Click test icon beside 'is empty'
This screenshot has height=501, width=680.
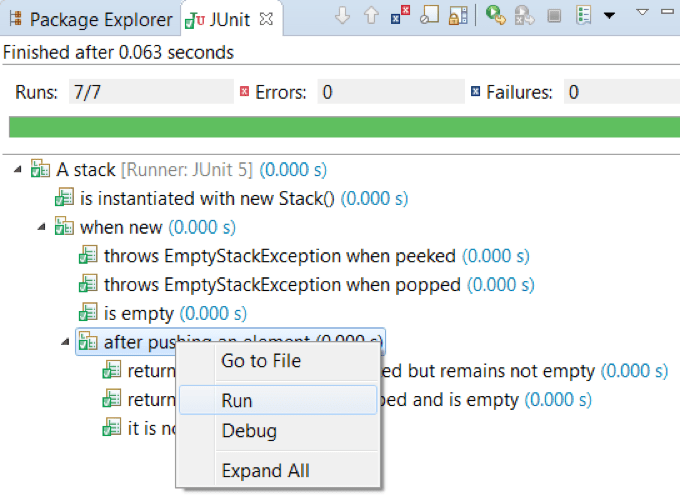click(x=88, y=312)
